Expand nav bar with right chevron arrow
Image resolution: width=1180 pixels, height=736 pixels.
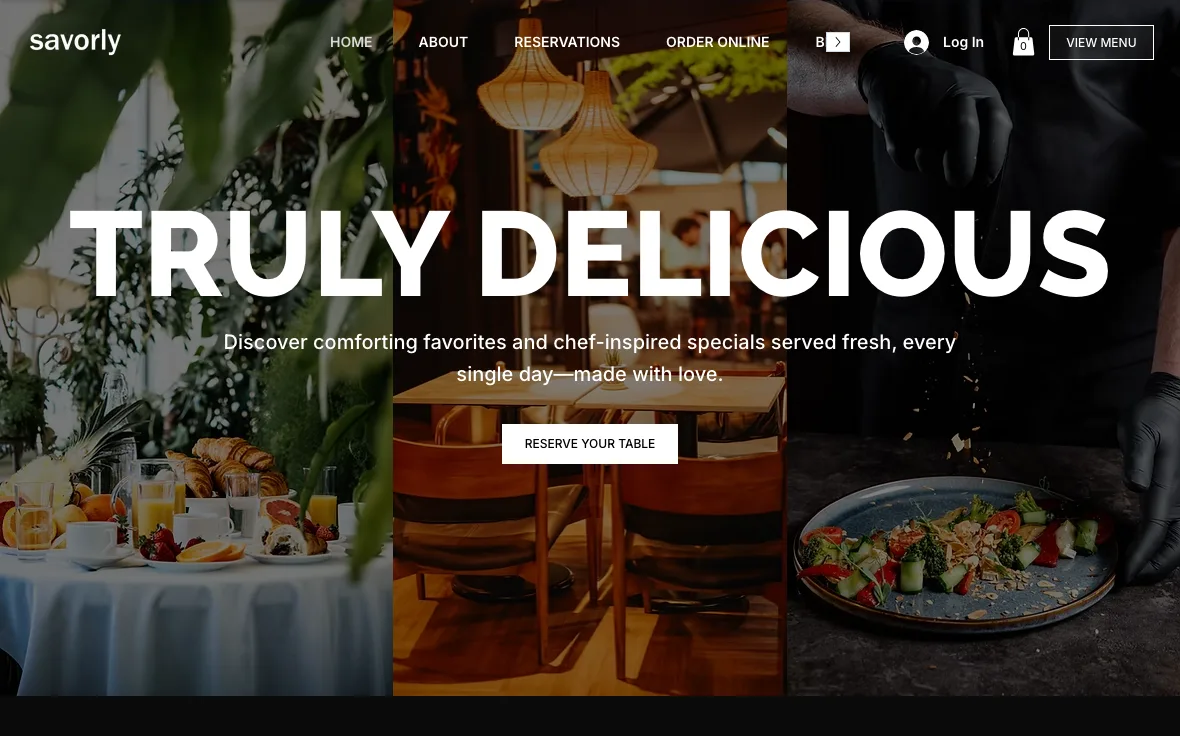(838, 42)
